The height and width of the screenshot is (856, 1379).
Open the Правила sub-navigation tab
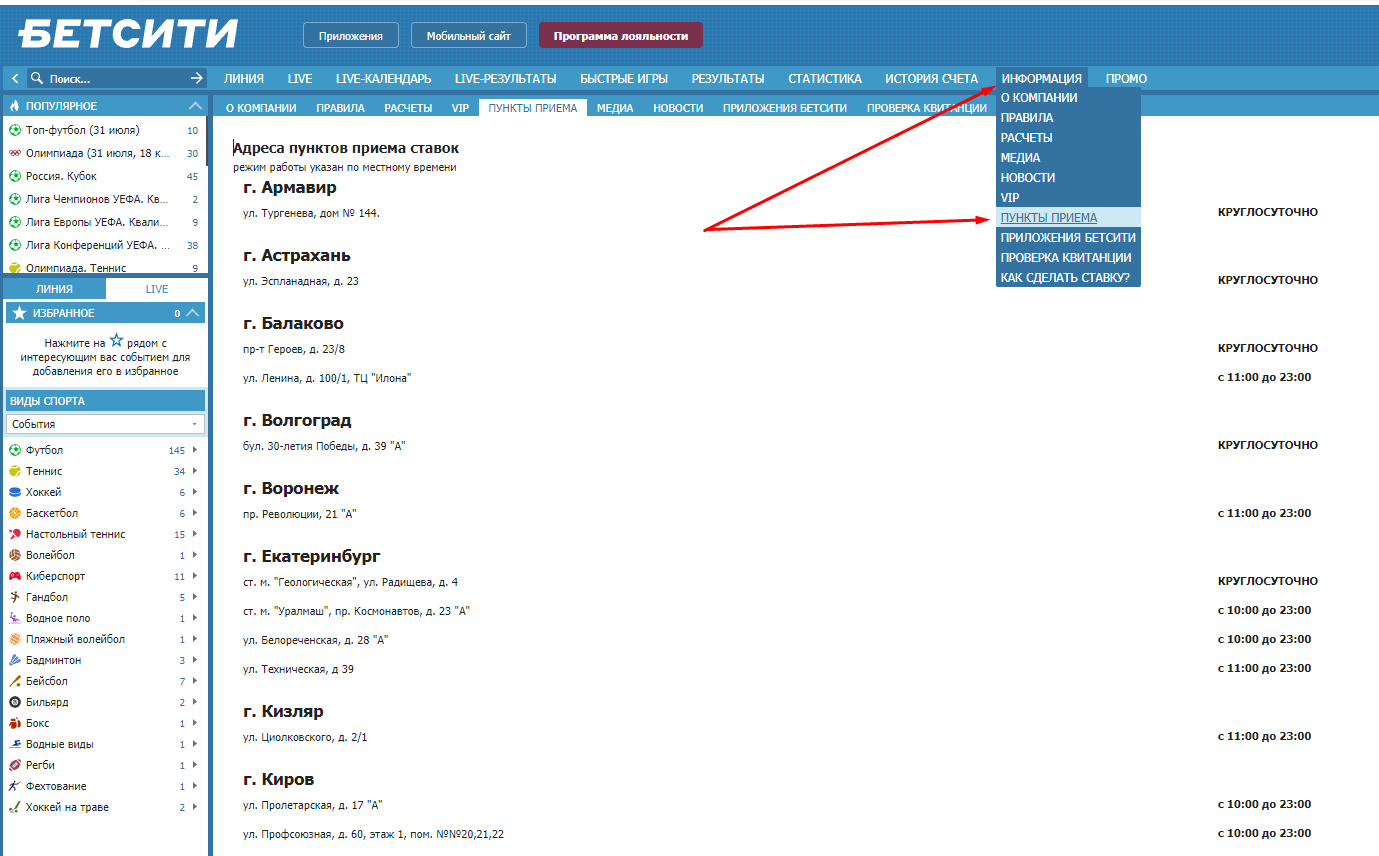coord(340,108)
